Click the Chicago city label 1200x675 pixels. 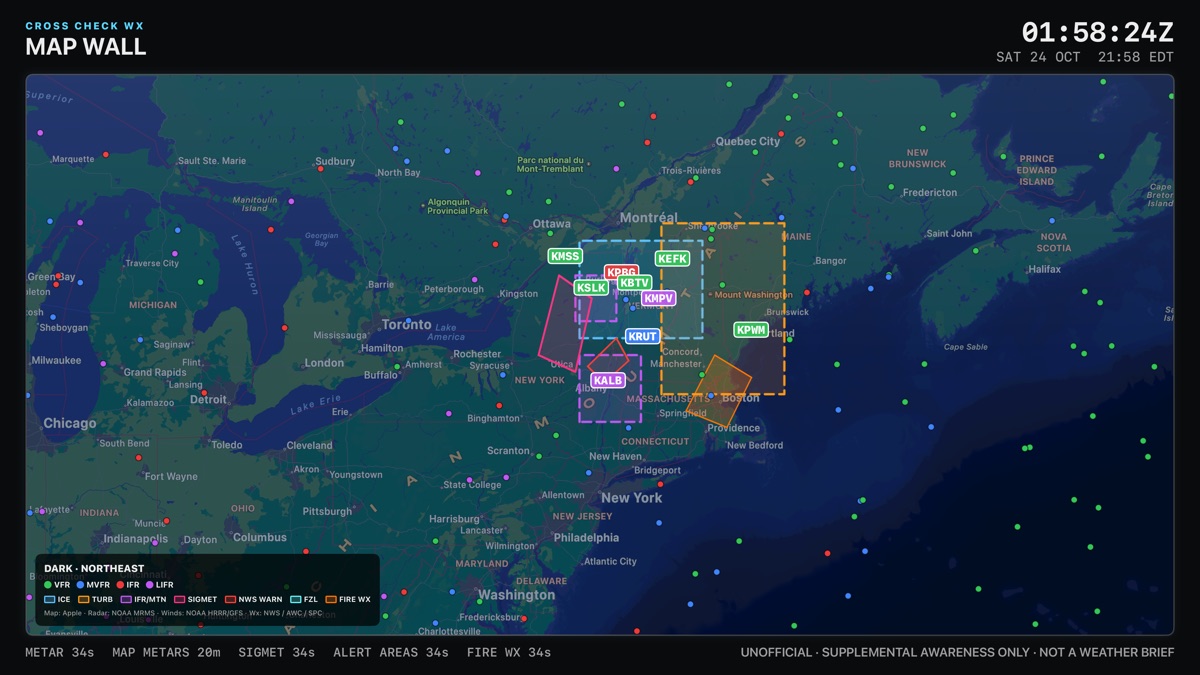point(69,423)
